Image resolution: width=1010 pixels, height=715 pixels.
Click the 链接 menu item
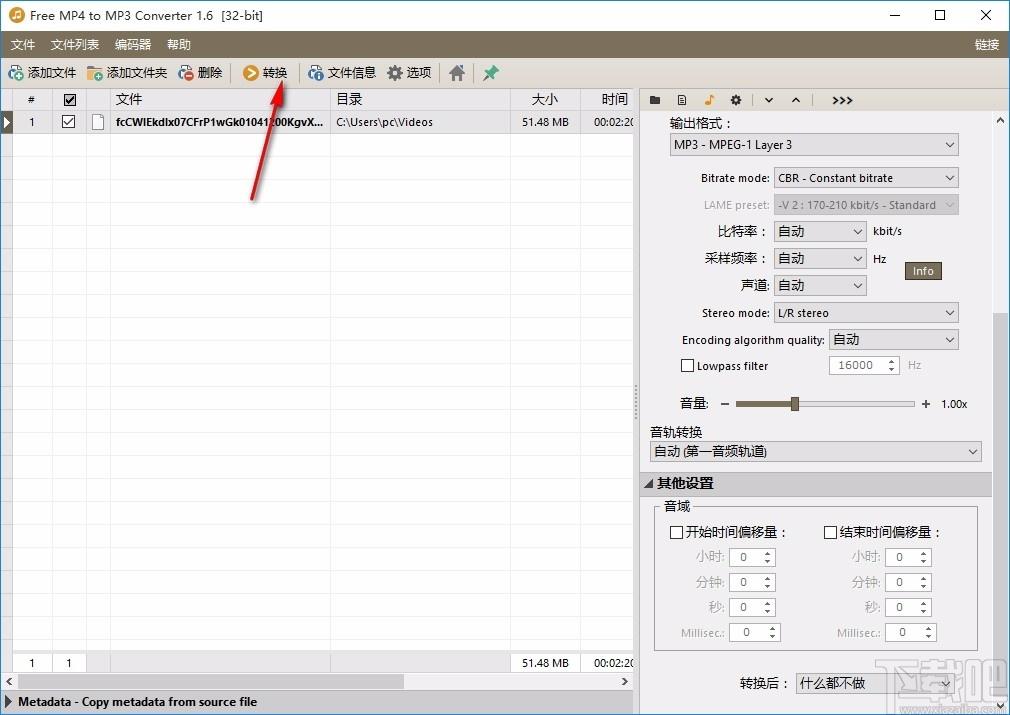[986, 44]
